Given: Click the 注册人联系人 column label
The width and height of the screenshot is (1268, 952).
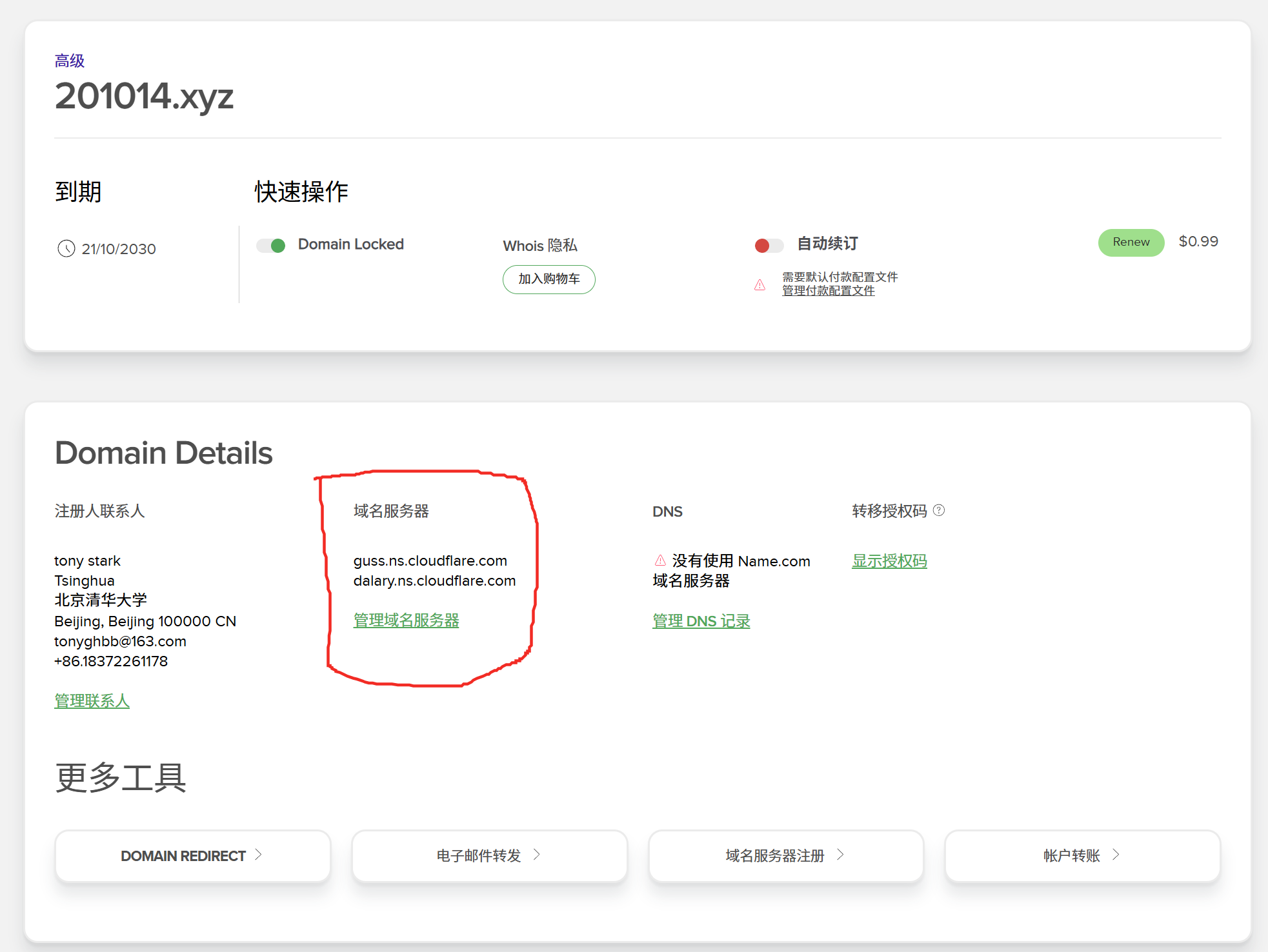Looking at the screenshot, I should [x=99, y=511].
